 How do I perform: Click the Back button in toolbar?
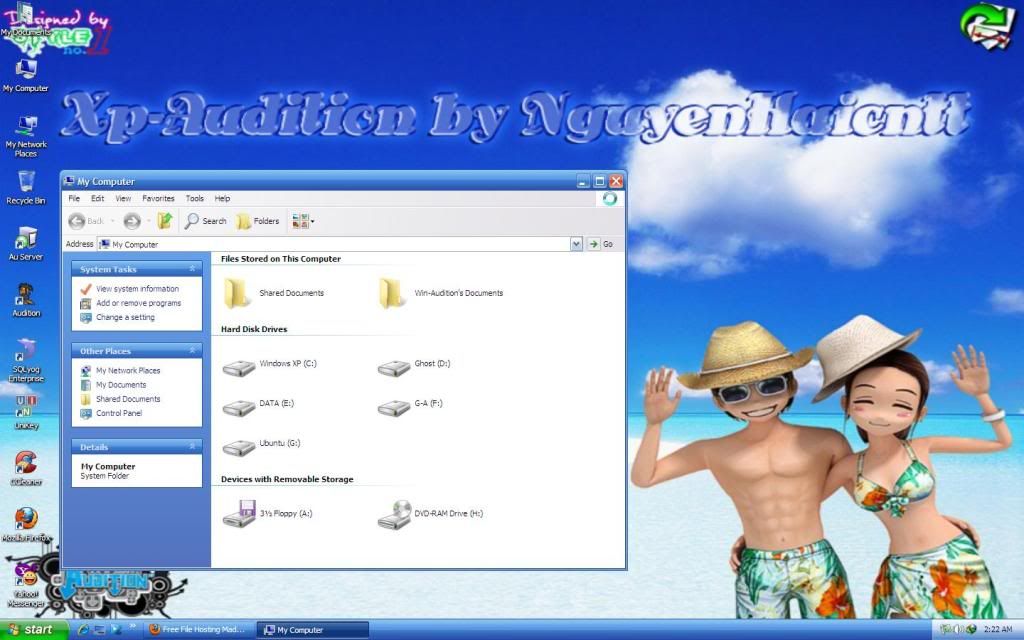pos(86,221)
